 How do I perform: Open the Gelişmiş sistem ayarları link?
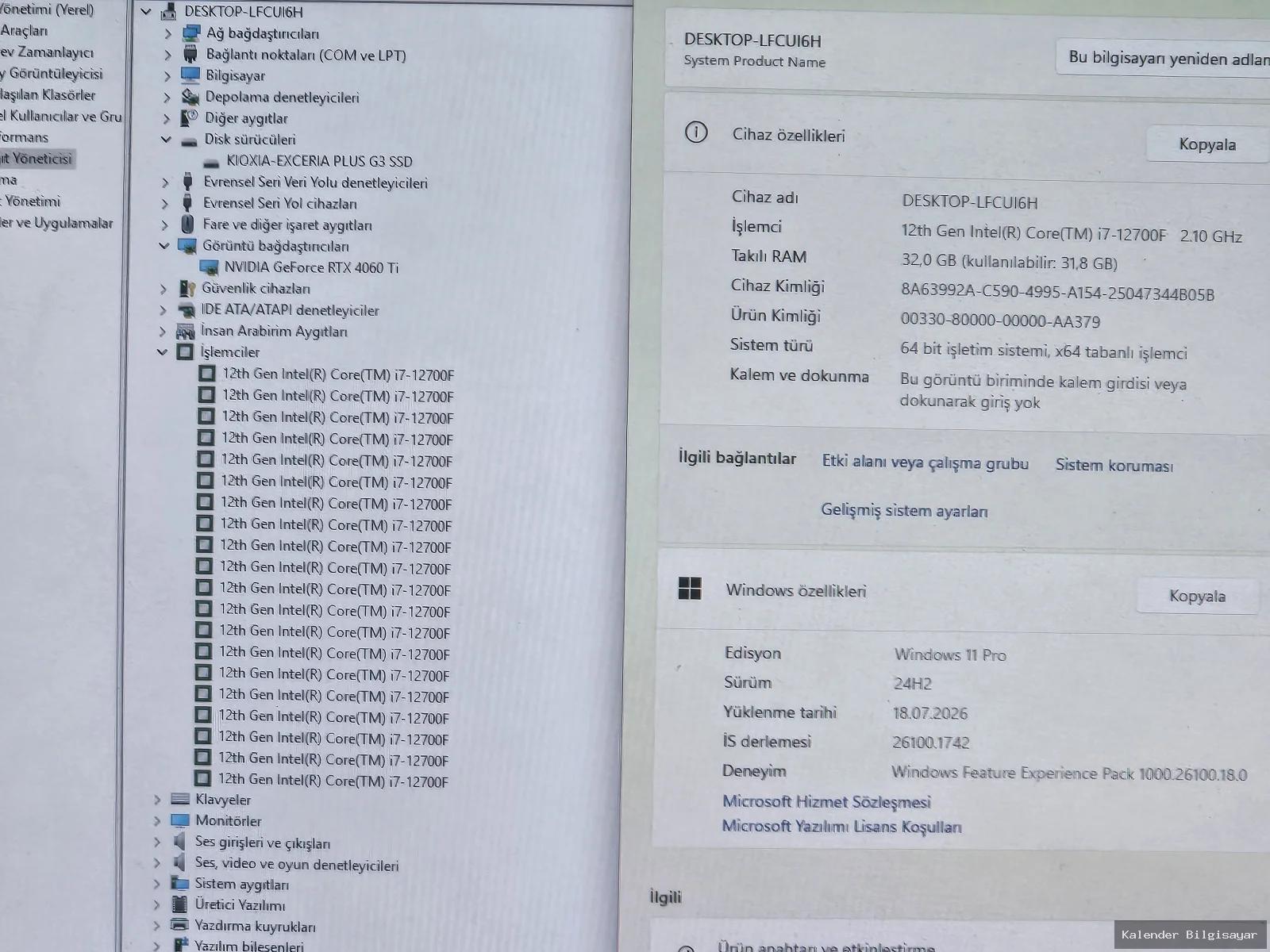904,511
